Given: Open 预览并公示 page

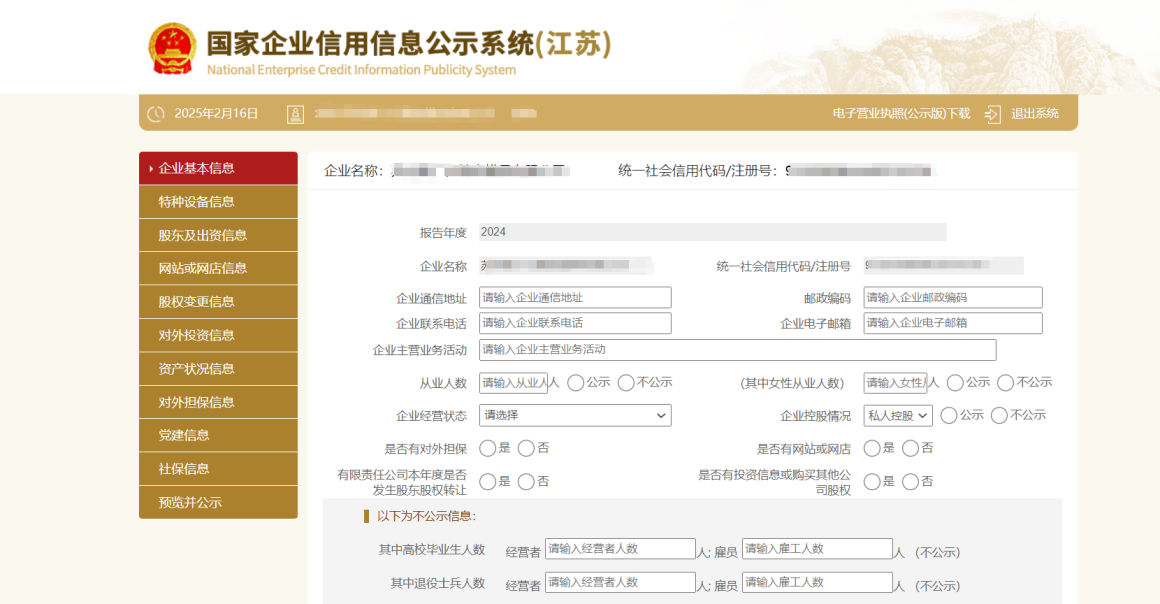Looking at the screenshot, I should point(218,503).
